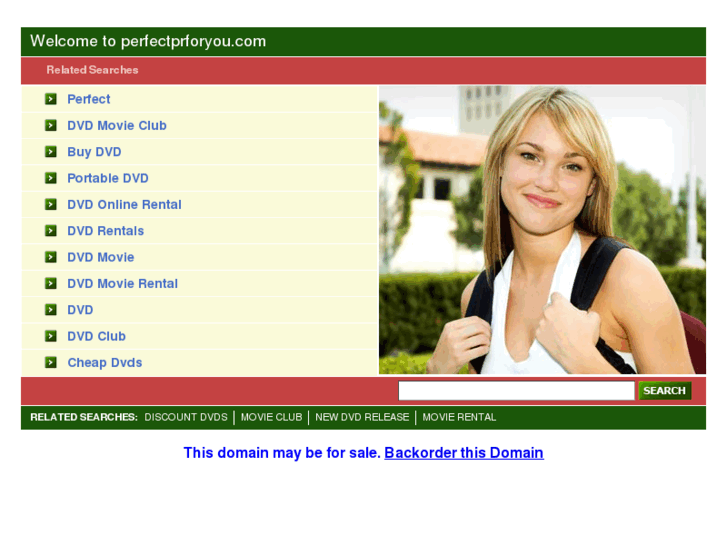Click the arrow icon next to the plain DVD link
Image resolution: width=727 pixels, height=545 pixels.
pos(51,309)
